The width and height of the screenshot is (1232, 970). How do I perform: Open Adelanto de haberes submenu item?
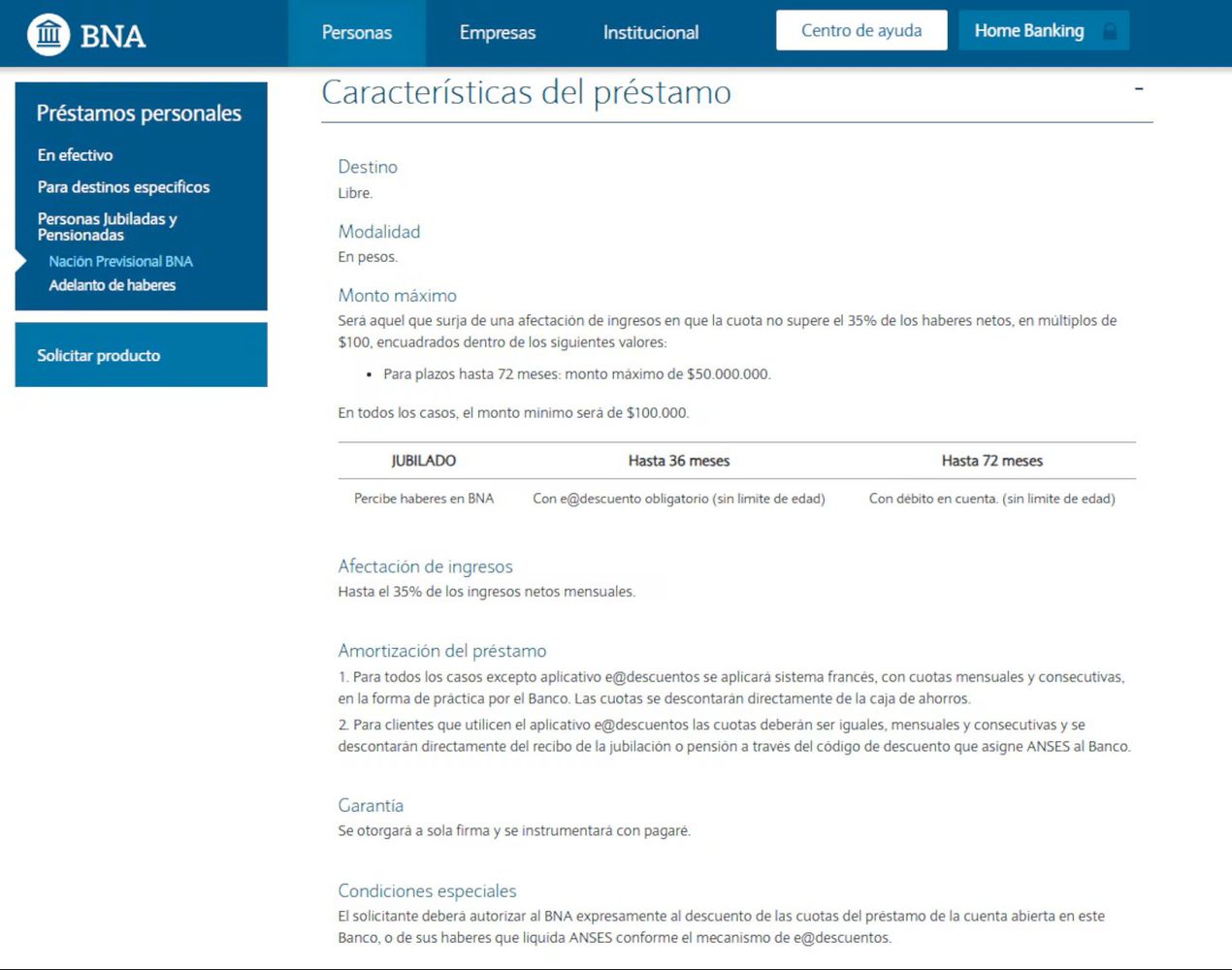pos(113,285)
